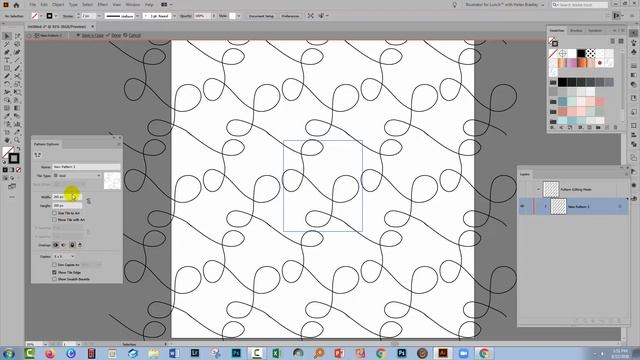Select the Type tool
The height and width of the screenshot is (360, 640).
pyautogui.click(x=7, y=60)
